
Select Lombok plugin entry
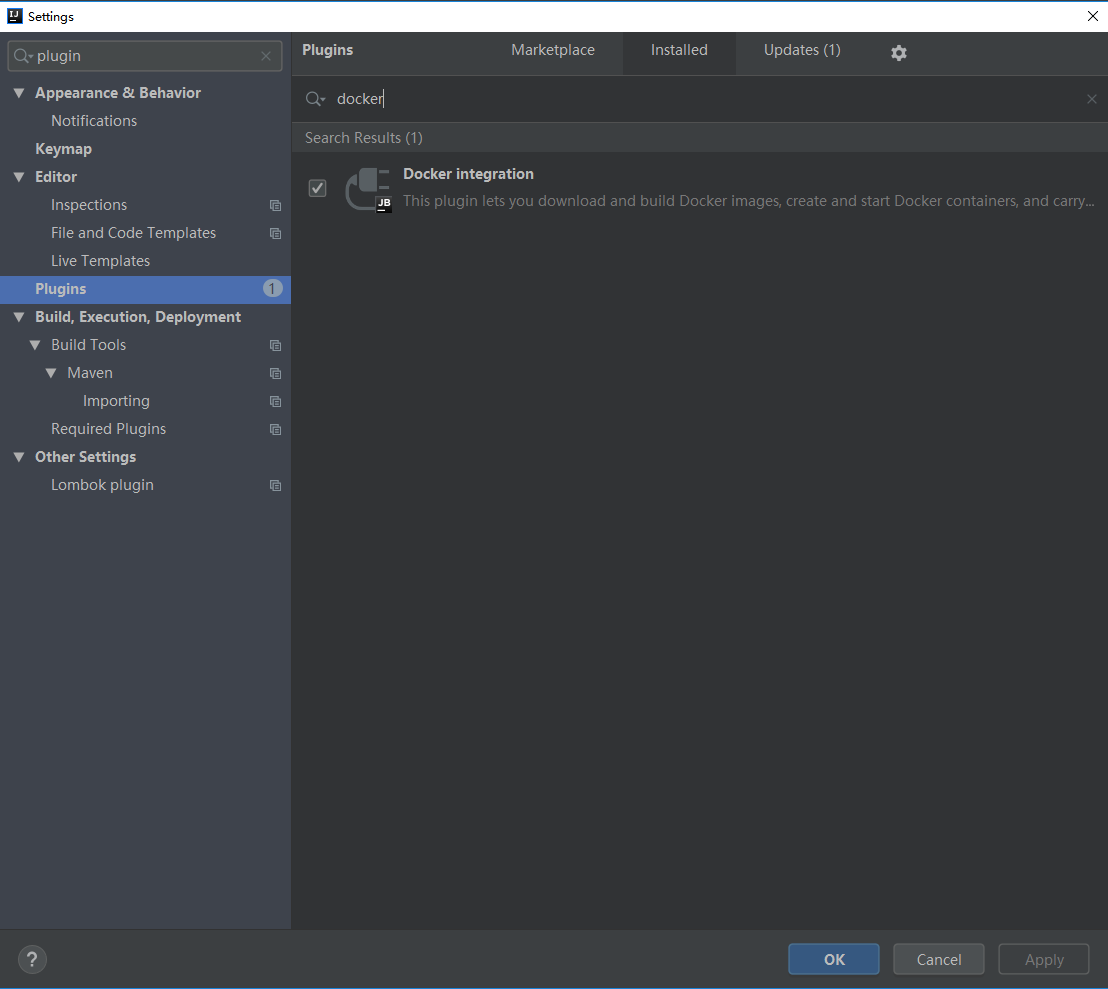point(102,485)
